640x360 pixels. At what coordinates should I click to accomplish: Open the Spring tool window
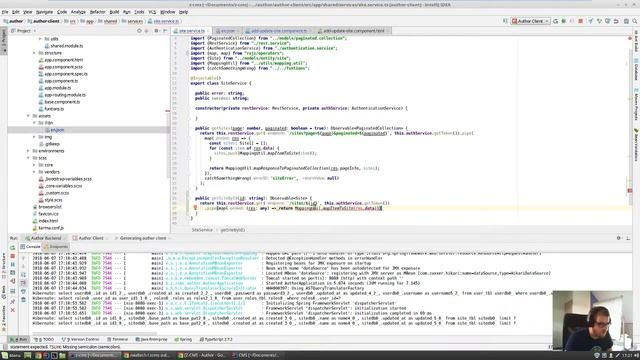coord(183,339)
